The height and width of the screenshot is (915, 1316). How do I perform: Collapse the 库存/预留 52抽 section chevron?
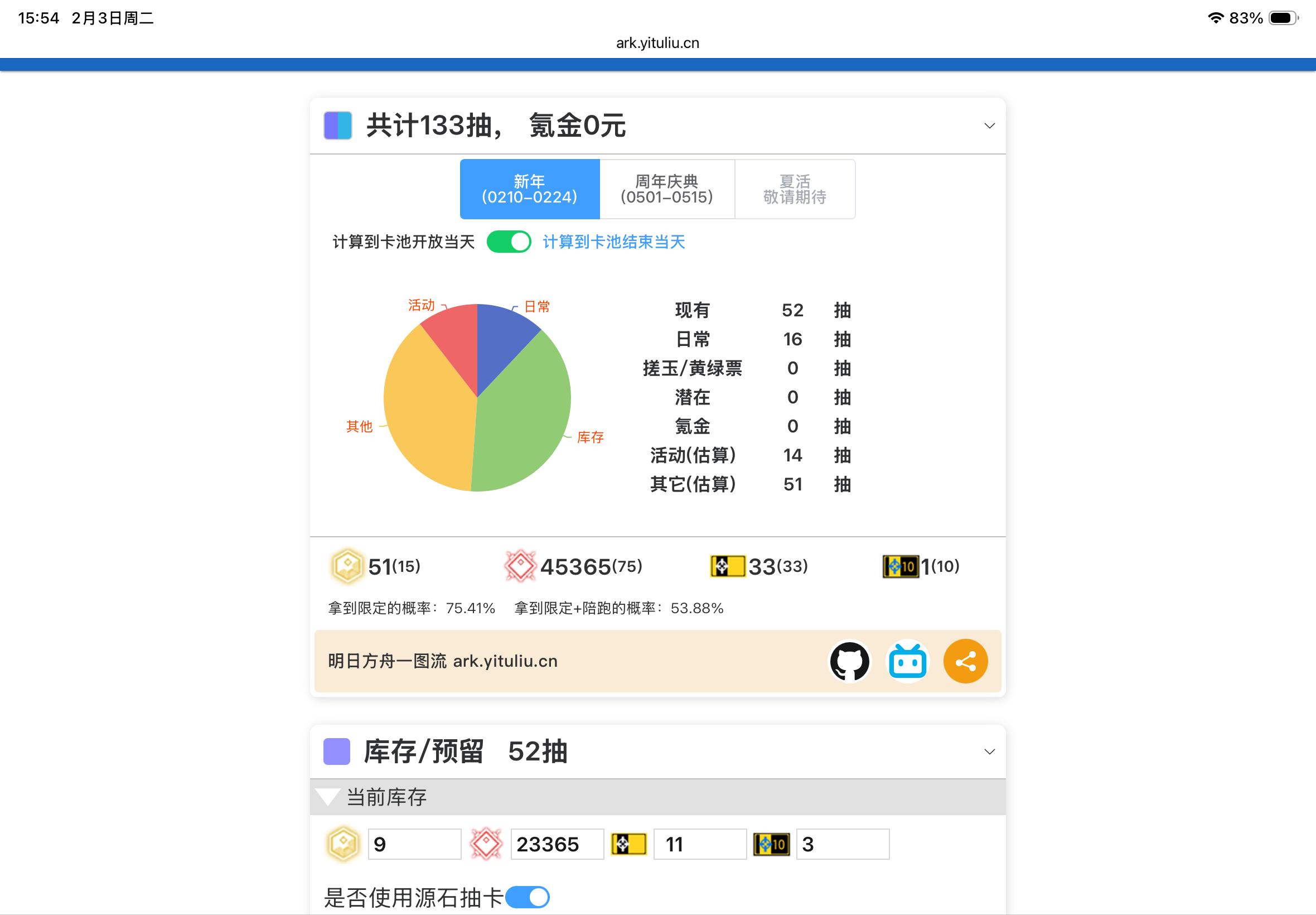pos(989,752)
